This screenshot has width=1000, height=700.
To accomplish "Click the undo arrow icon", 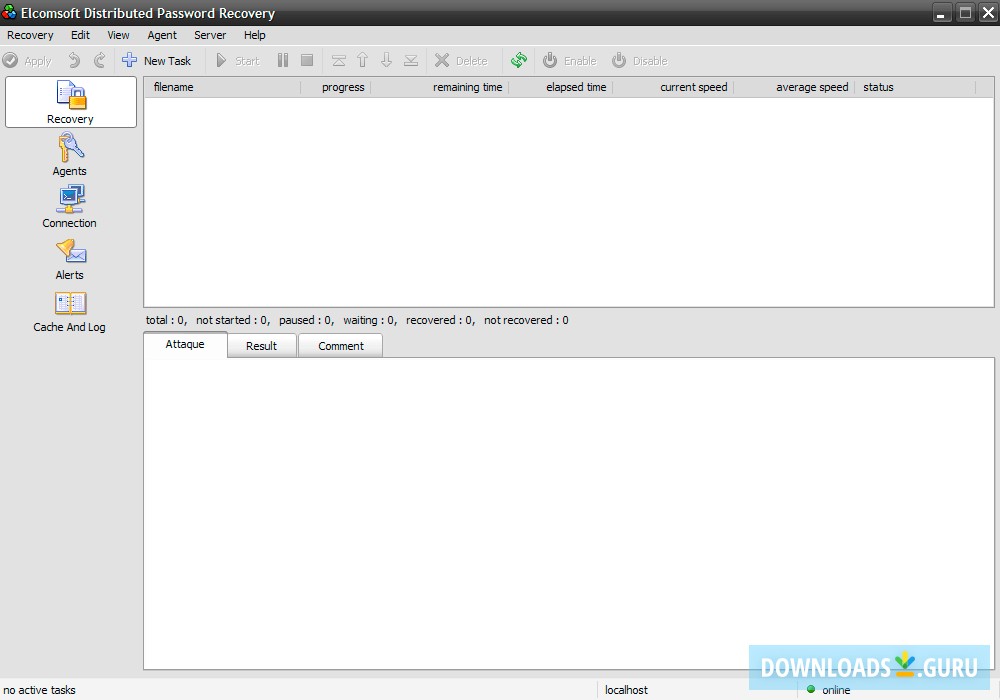I will [x=75, y=61].
